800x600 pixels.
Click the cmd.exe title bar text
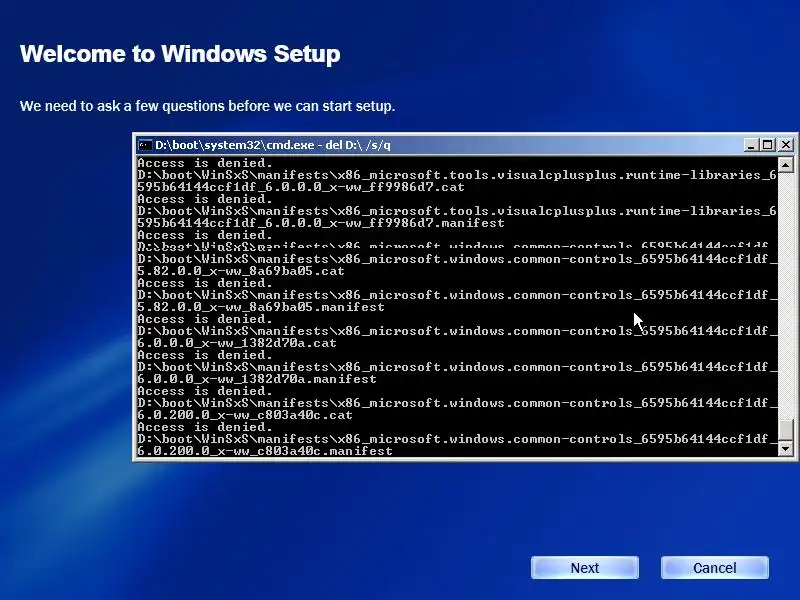(272, 145)
